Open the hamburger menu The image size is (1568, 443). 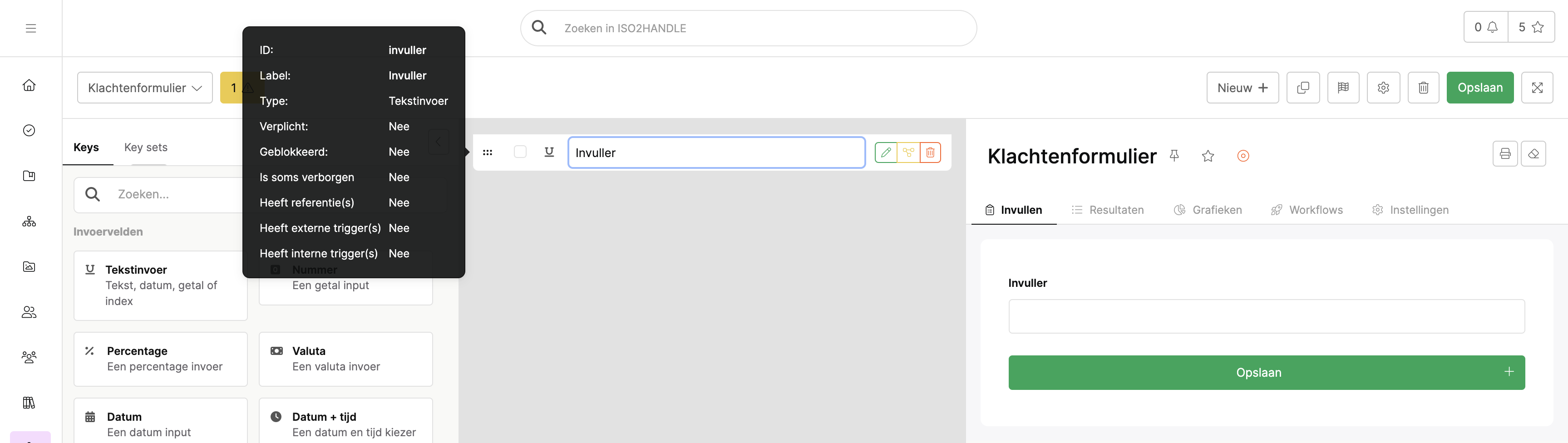pos(30,28)
